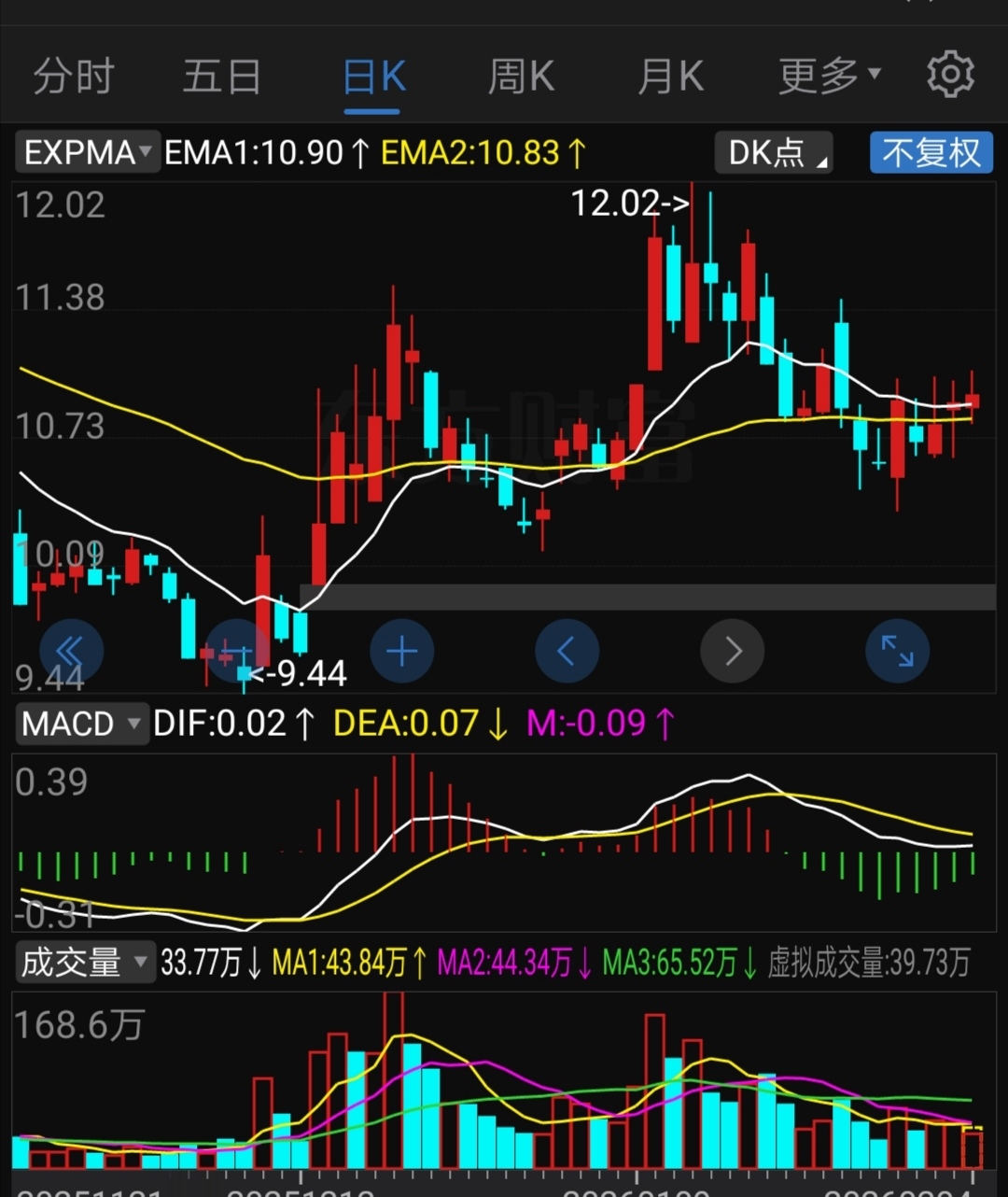Tap DIF:0.02 value text
Viewport: 1008px width, 1197px height.
pyautogui.click(x=234, y=724)
